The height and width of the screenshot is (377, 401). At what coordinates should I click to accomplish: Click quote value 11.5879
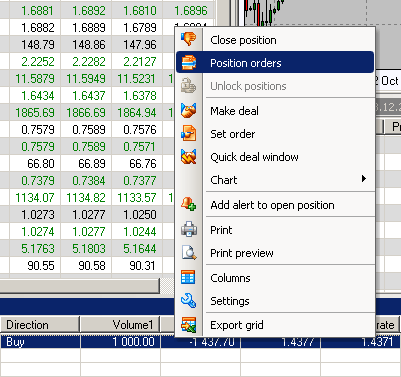35,78
